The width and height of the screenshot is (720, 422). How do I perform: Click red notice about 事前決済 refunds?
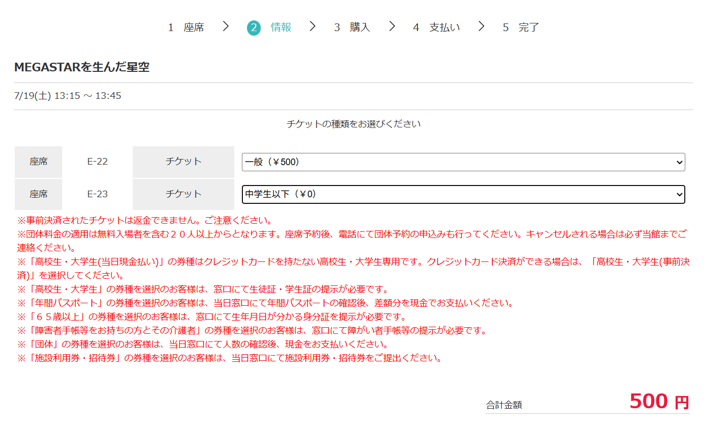[145, 220]
